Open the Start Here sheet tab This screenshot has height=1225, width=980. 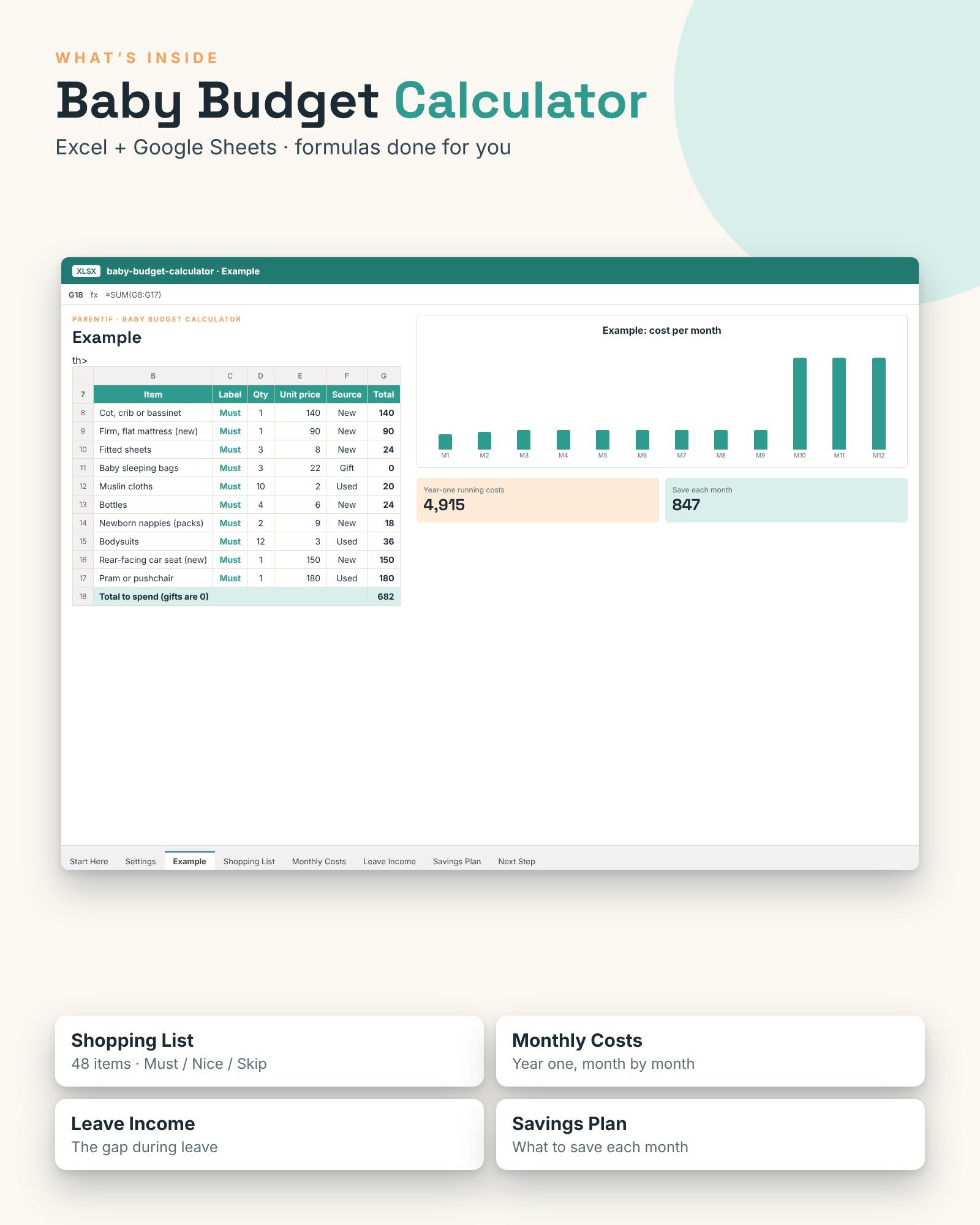pyautogui.click(x=89, y=861)
